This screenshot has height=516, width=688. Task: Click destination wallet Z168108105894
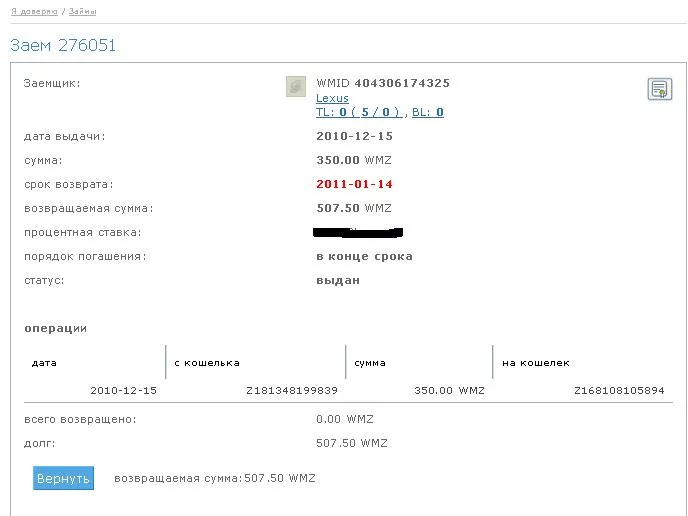click(x=619, y=391)
